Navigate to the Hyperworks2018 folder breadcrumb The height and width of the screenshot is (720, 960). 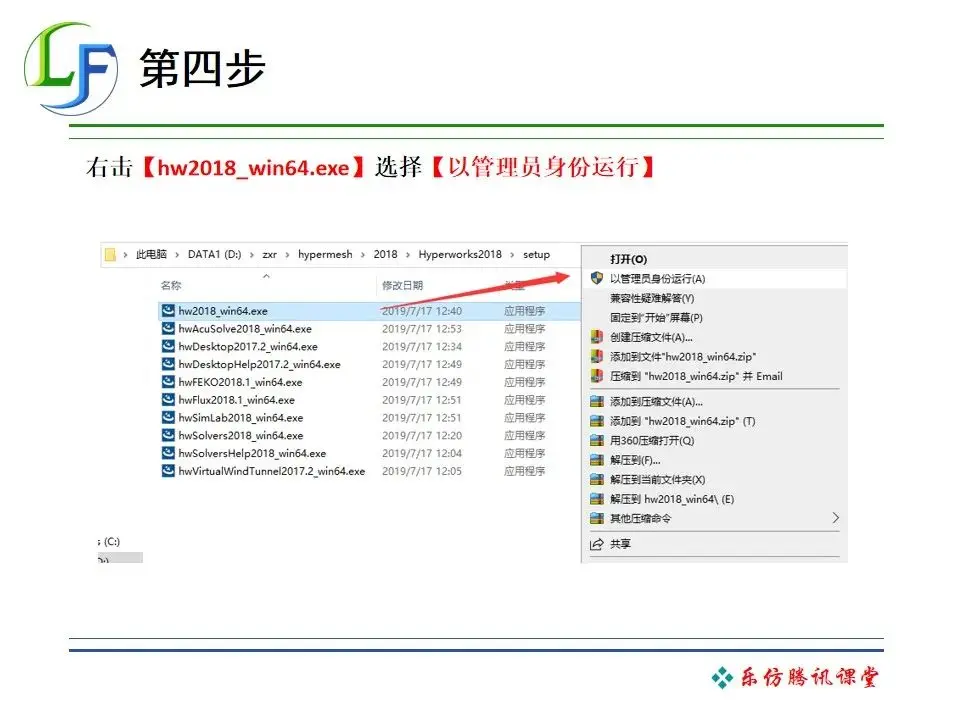click(x=460, y=255)
